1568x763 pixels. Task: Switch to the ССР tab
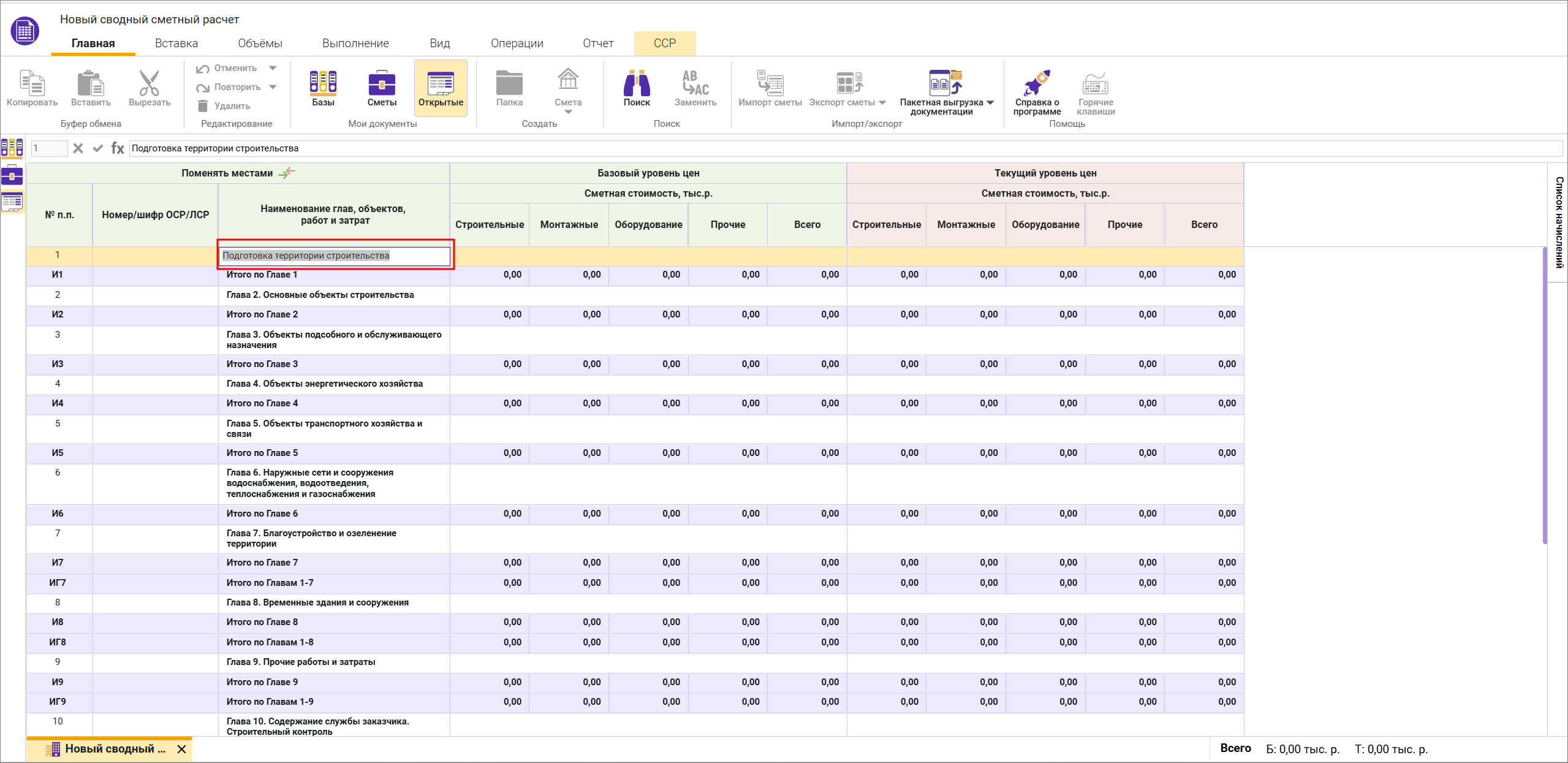665,44
